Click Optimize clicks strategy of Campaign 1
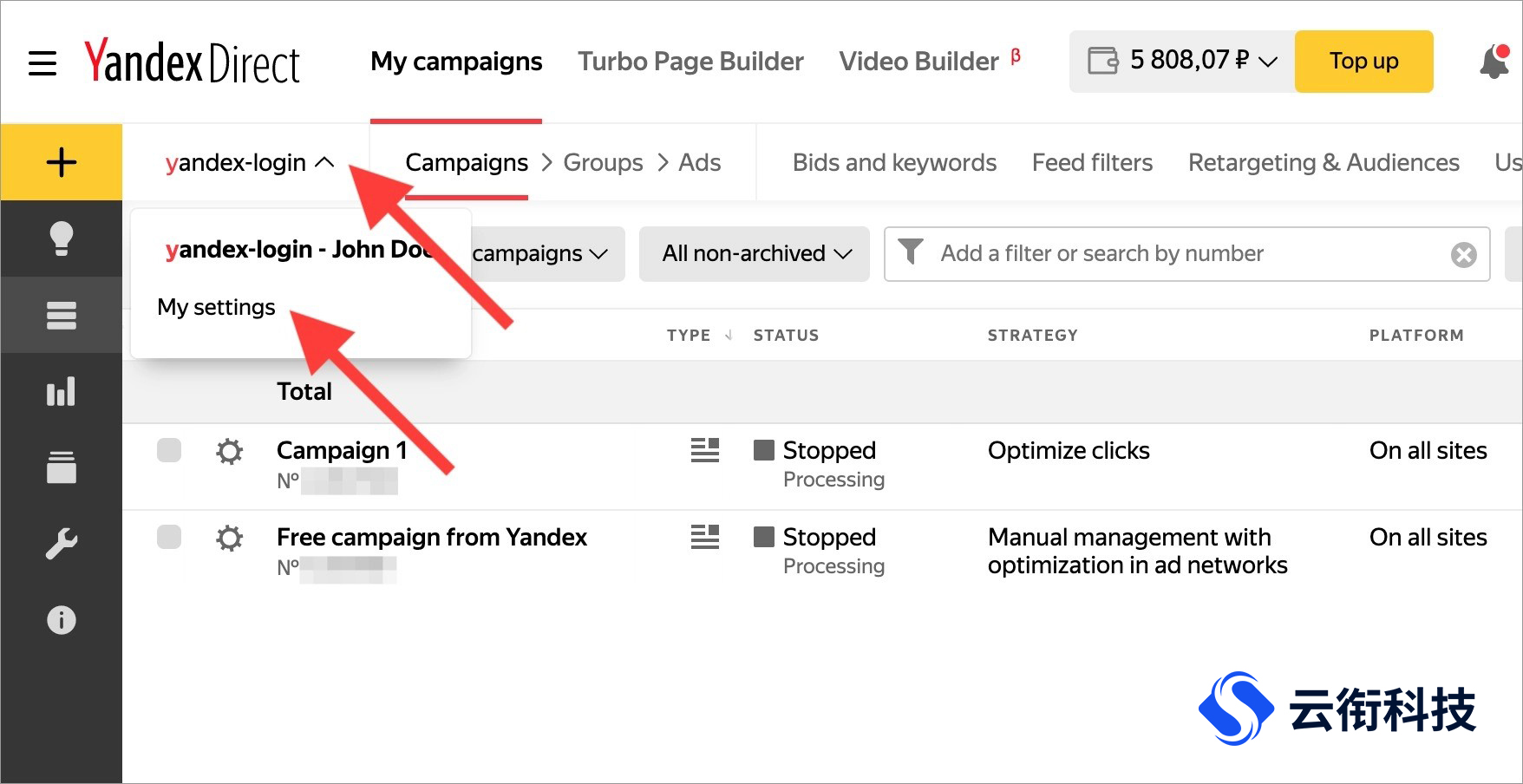 click(x=1069, y=451)
